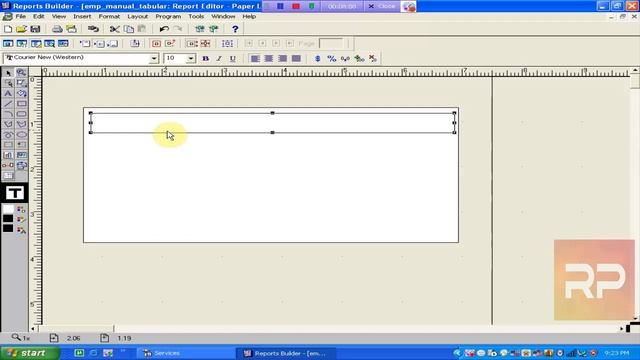The height and width of the screenshot is (360, 640).
Task: Copy the selected object
Action: point(129,29)
